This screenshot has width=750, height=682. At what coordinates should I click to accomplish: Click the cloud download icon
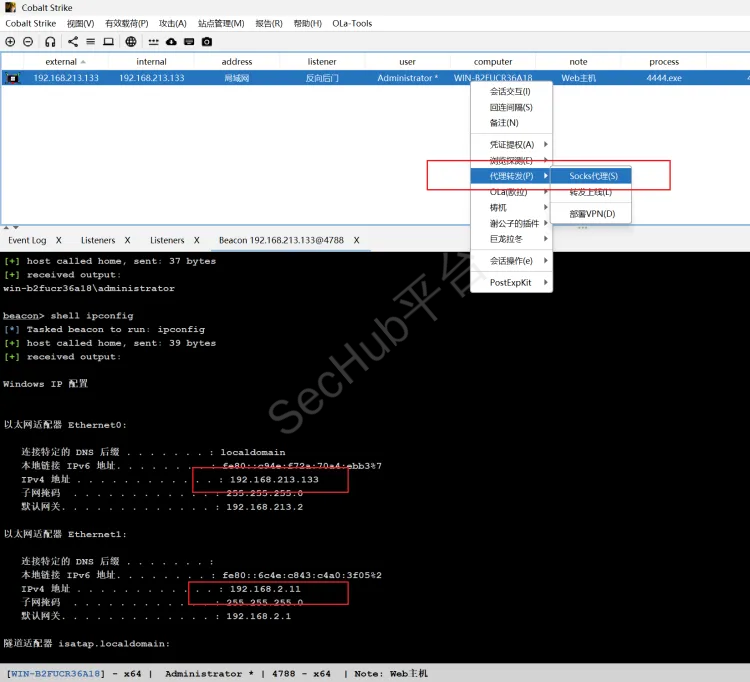171,42
